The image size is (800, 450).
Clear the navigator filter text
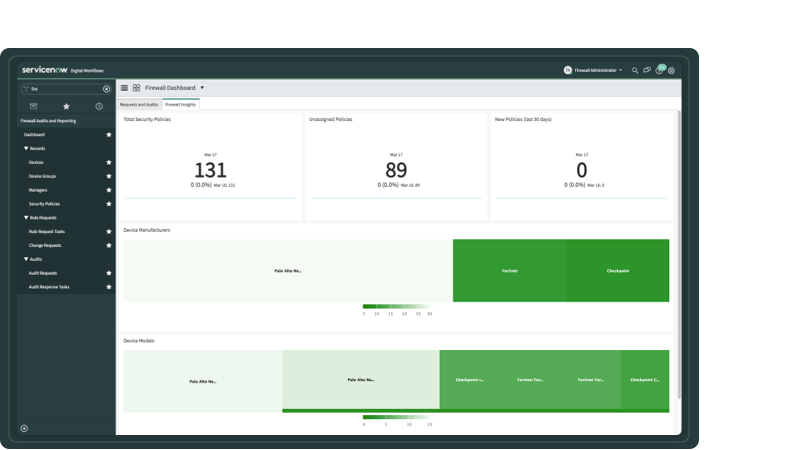107,89
